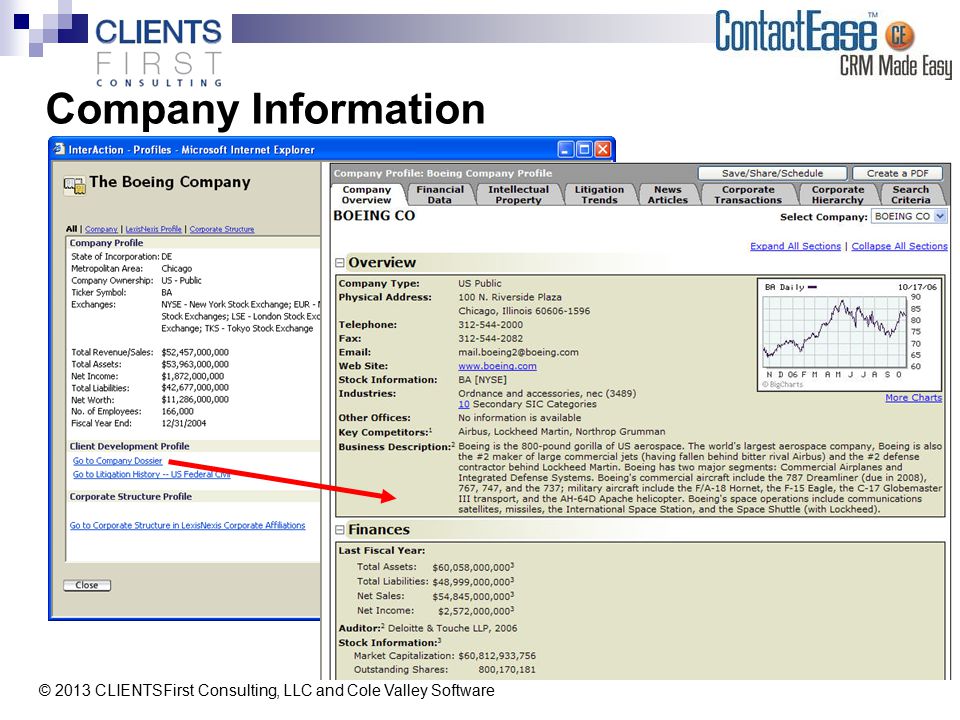Click the Total Revenue/Sales value $52,457,000,000
The width and height of the screenshot is (960, 720).
tap(195, 352)
